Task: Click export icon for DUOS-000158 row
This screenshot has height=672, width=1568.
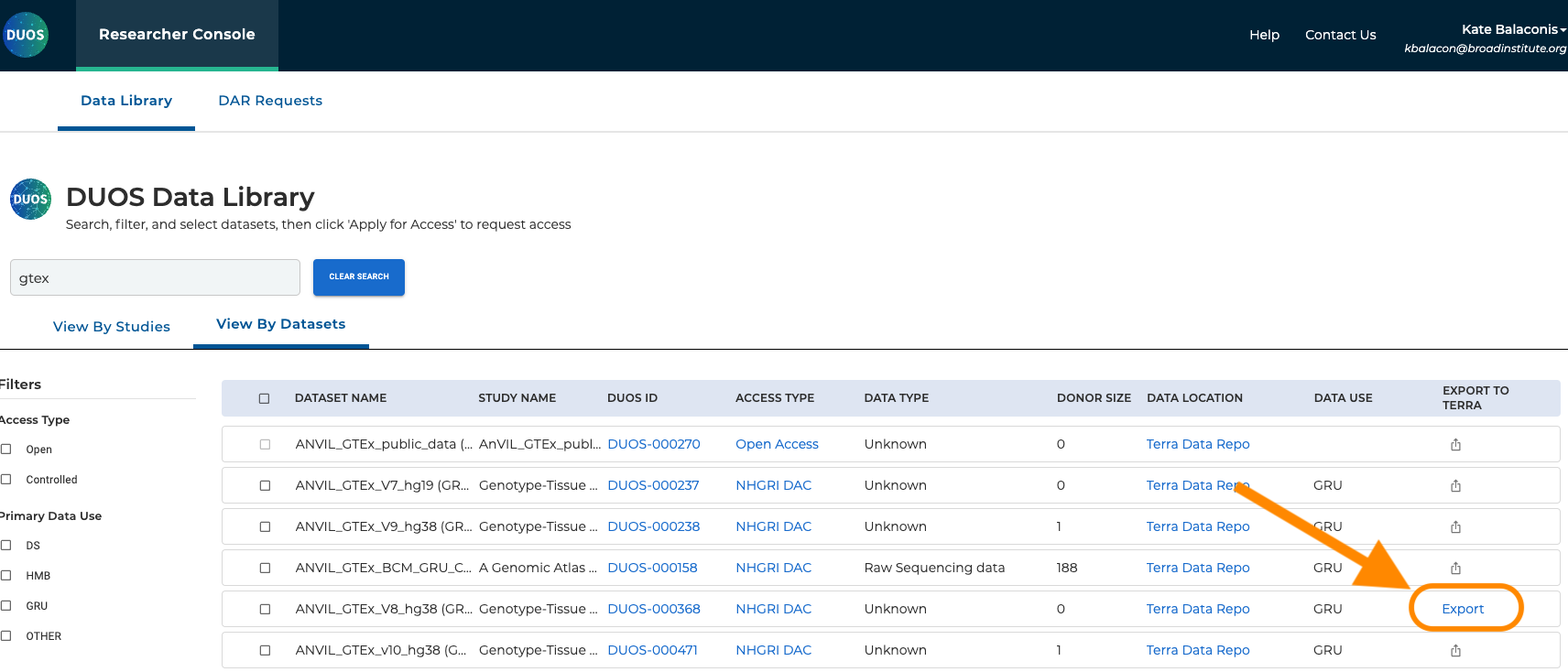Action: click(x=1455, y=568)
